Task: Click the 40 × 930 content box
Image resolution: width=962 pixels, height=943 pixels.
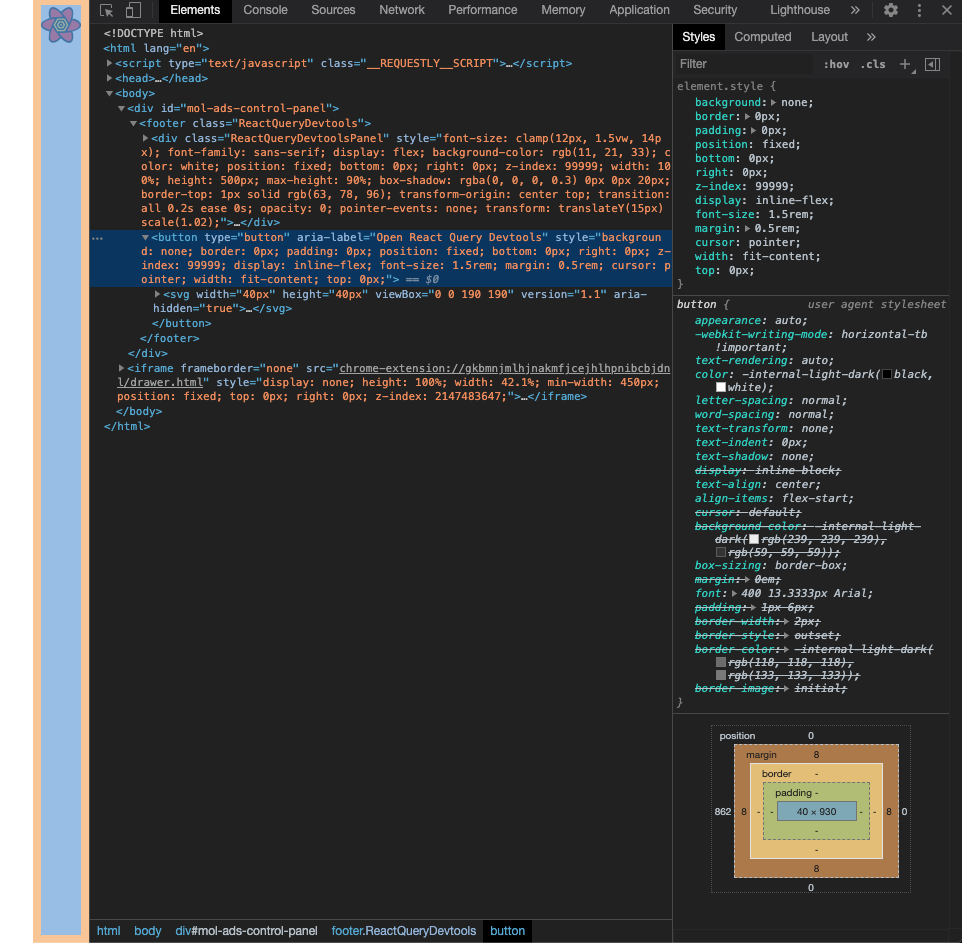Action: (x=817, y=811)
